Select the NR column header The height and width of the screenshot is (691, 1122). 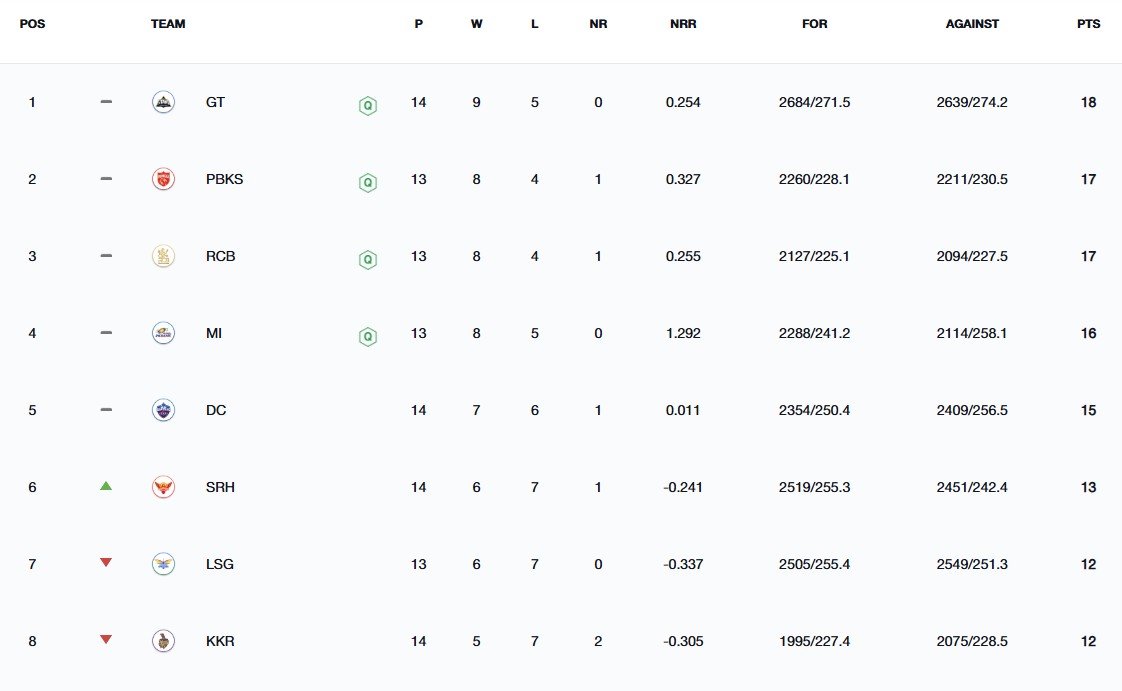[598, 24]
